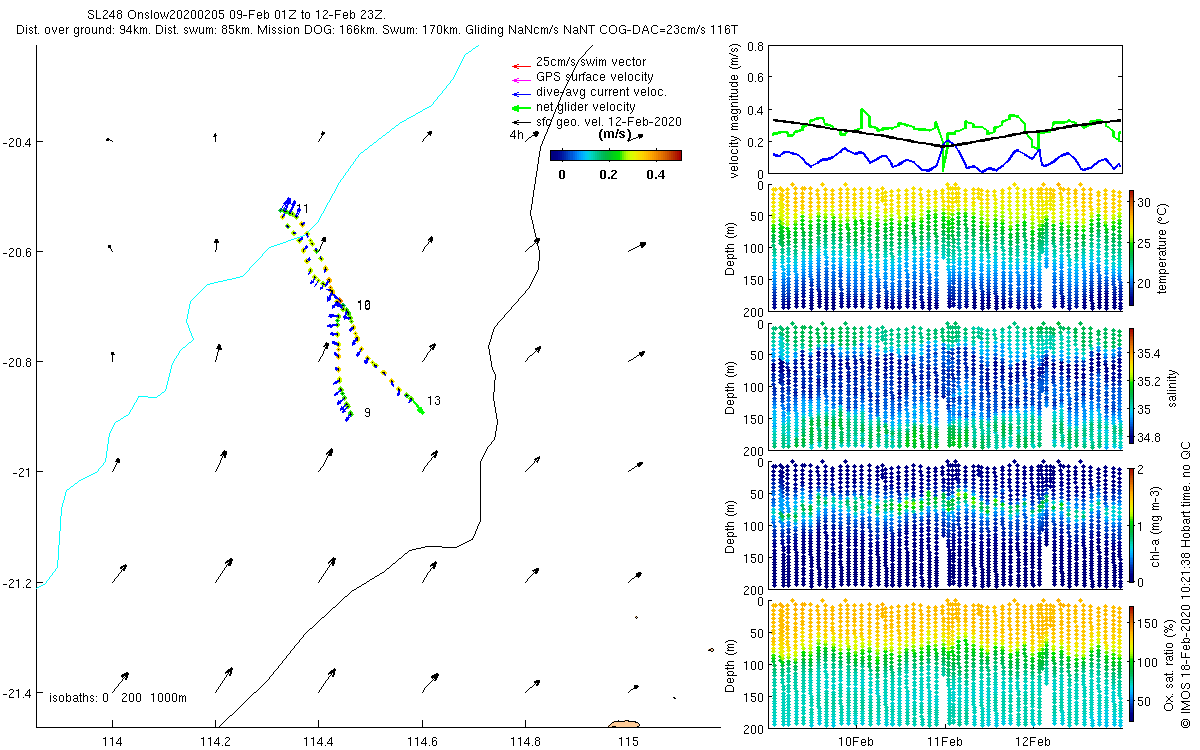Screen dimensions: 1200x750
Task: Click track waypoint label 13
Action: (x=433, y=401)
